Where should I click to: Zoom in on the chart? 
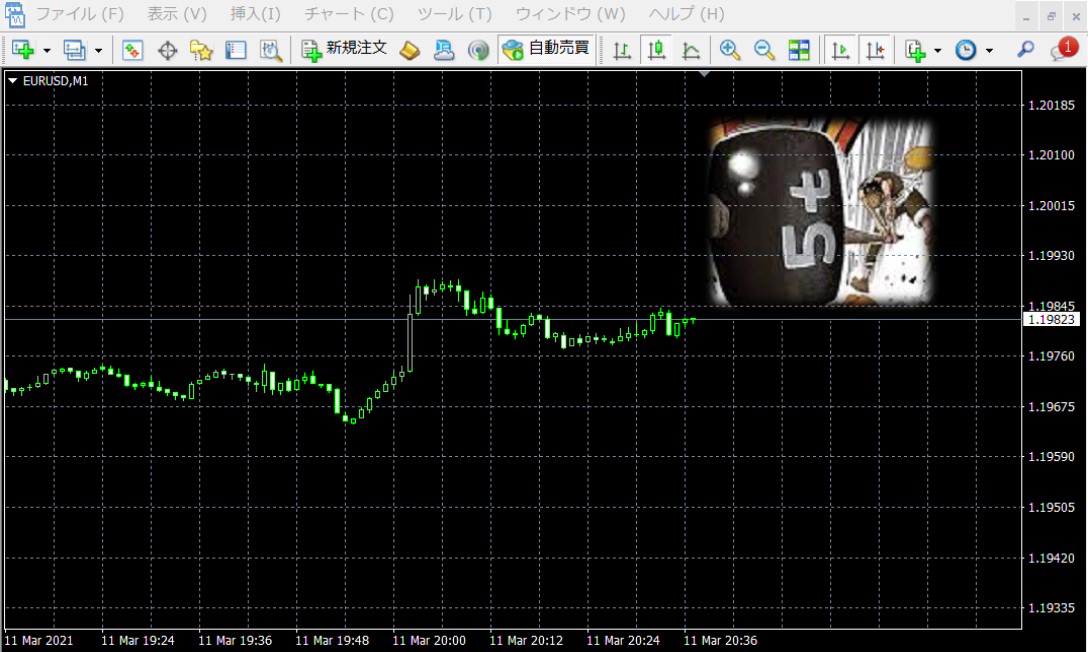tap(729, 50)
